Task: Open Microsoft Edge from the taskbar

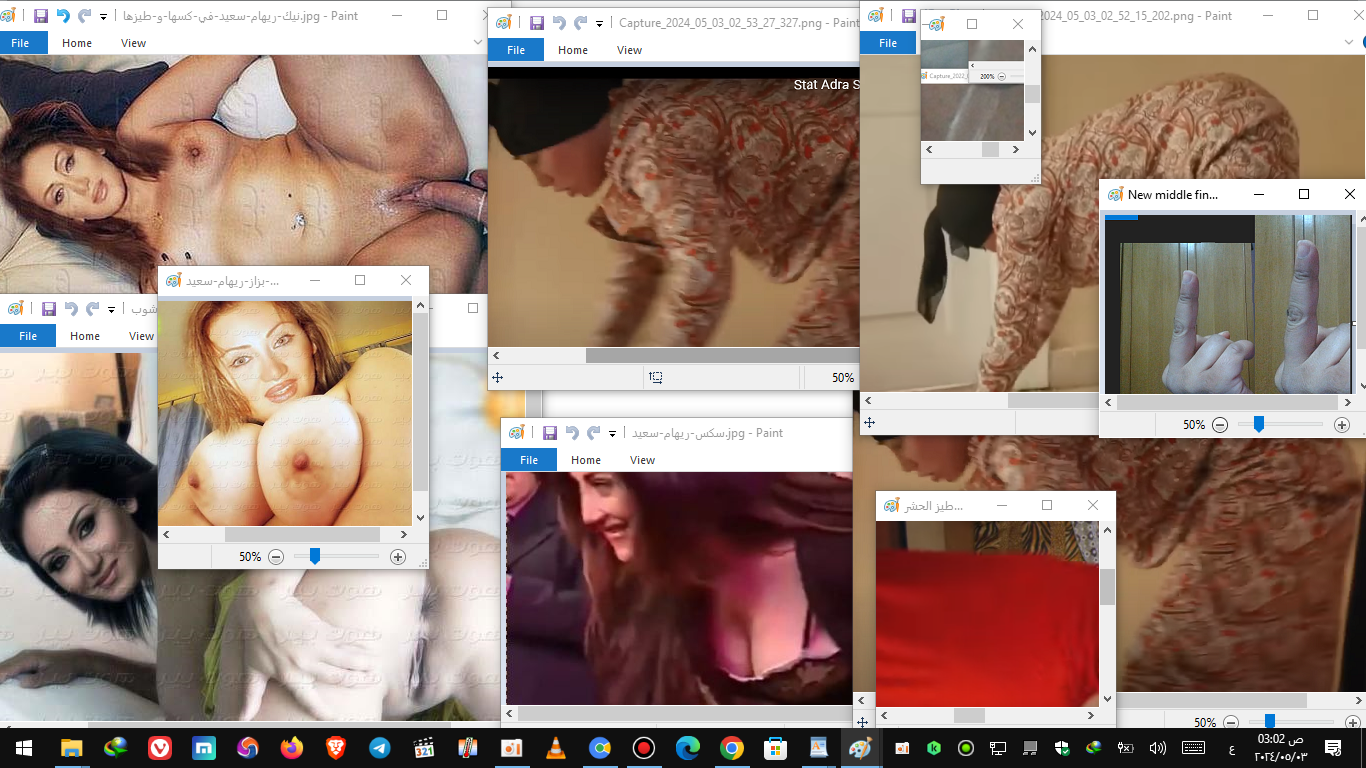Action: [x=687, y=748]
